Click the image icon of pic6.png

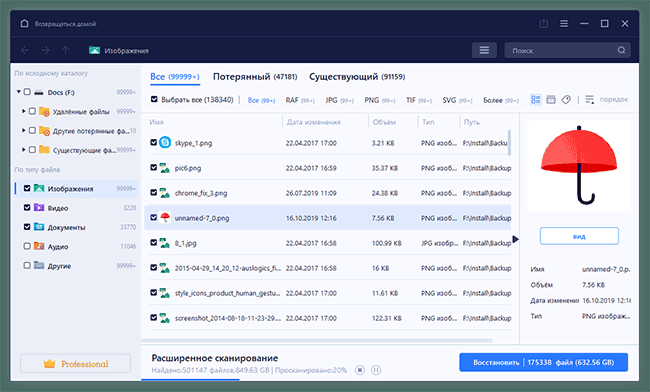(165, 168)
